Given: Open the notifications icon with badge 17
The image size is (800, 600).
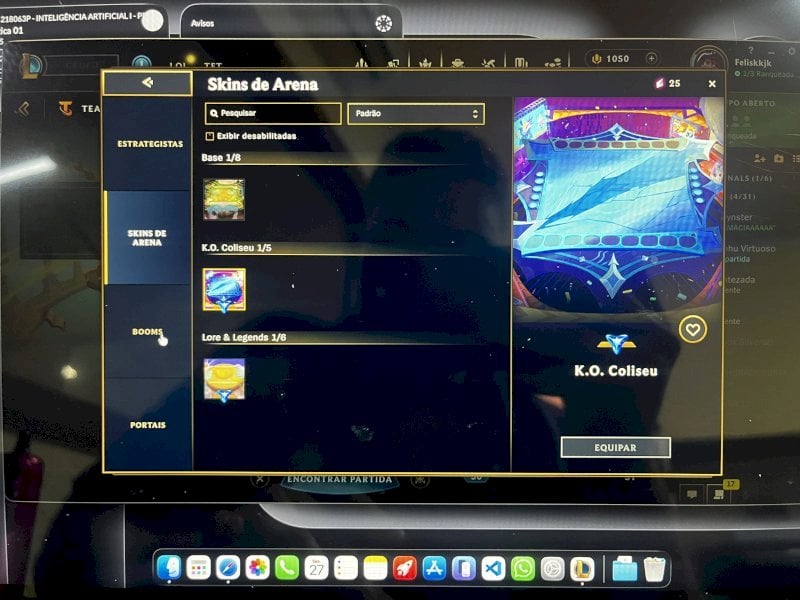Looking at the screenshot, I should tap(718, 494).
